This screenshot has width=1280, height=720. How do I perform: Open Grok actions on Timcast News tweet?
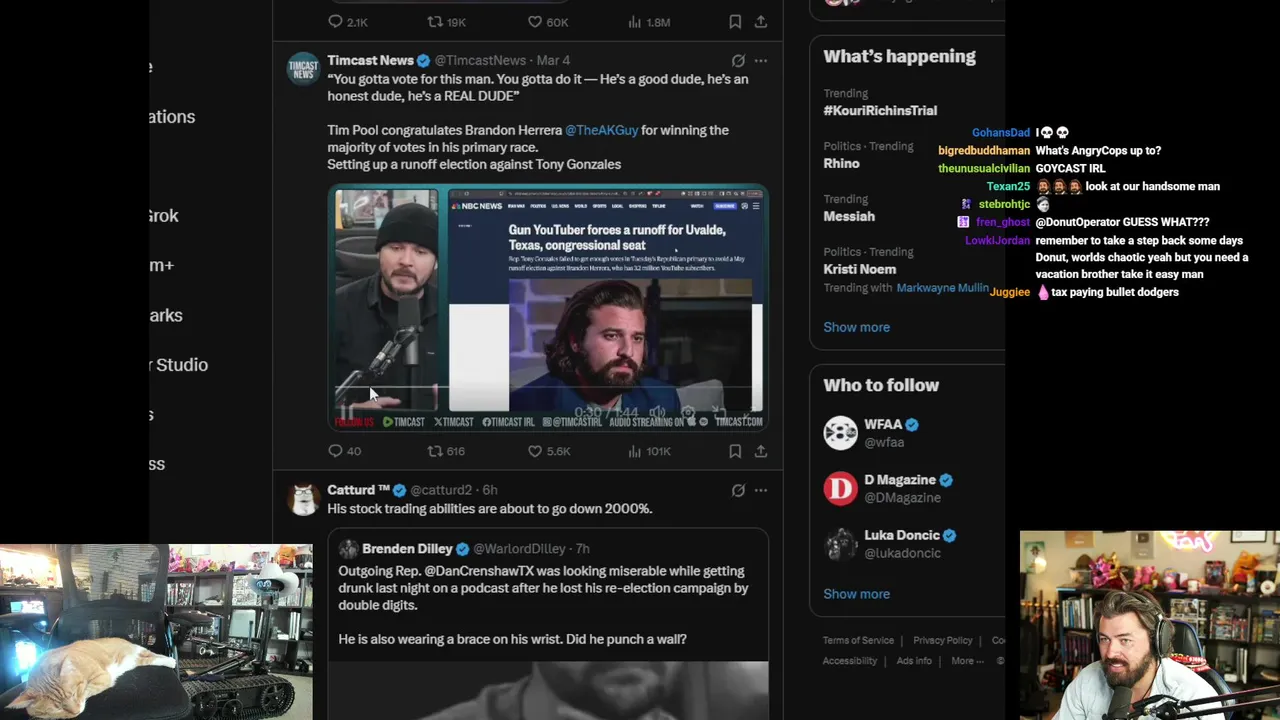(738, 61)
